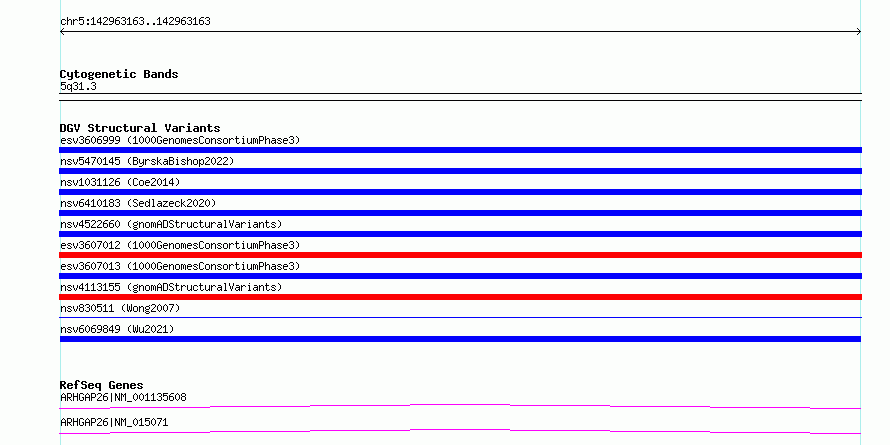
Task: Open nsv4113155 (gnomADStructuralVariants) label
Action: pyautogui.click(x=171, y=287)
